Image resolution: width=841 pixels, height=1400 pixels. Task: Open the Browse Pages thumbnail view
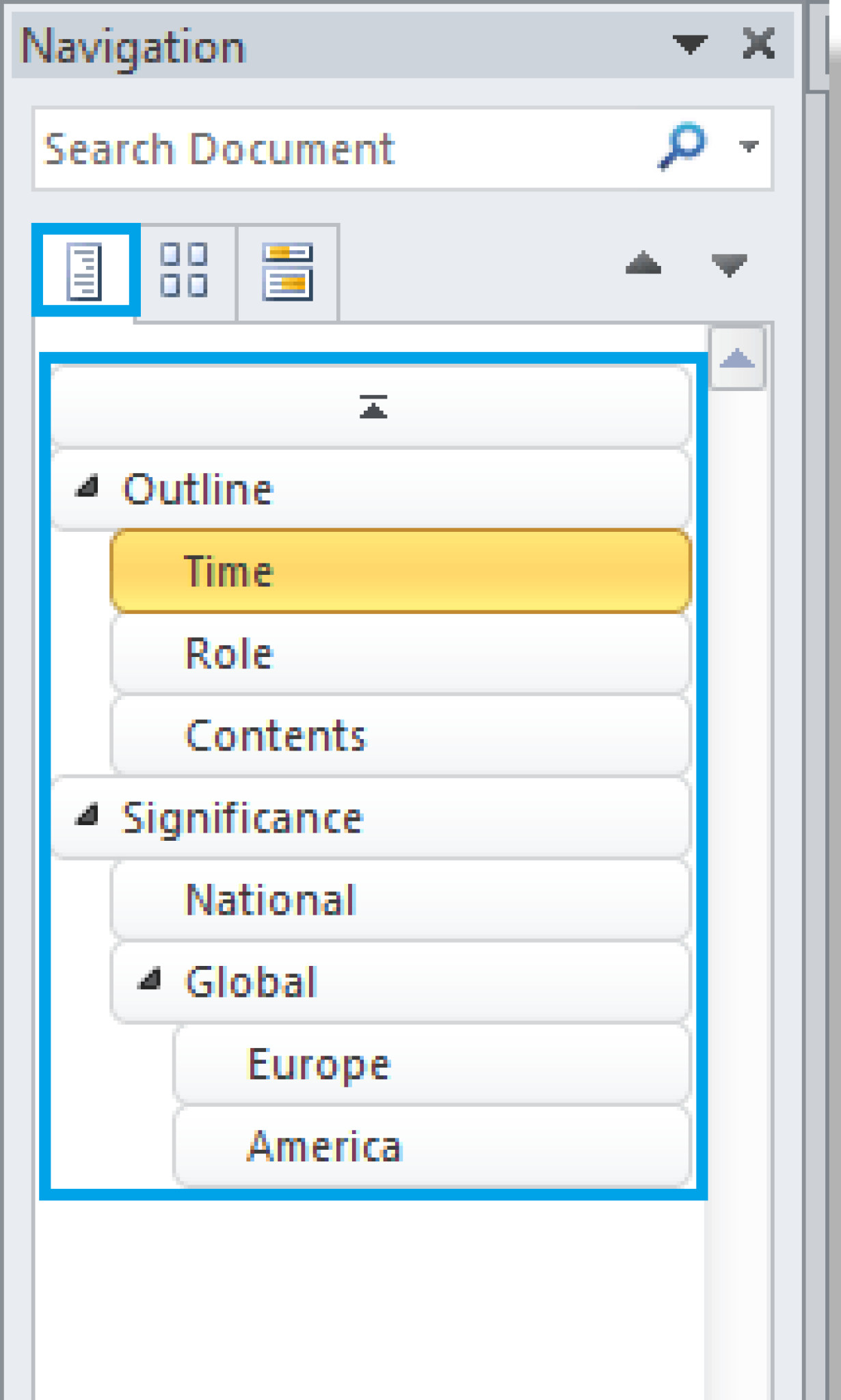click(x=186, y=270)
